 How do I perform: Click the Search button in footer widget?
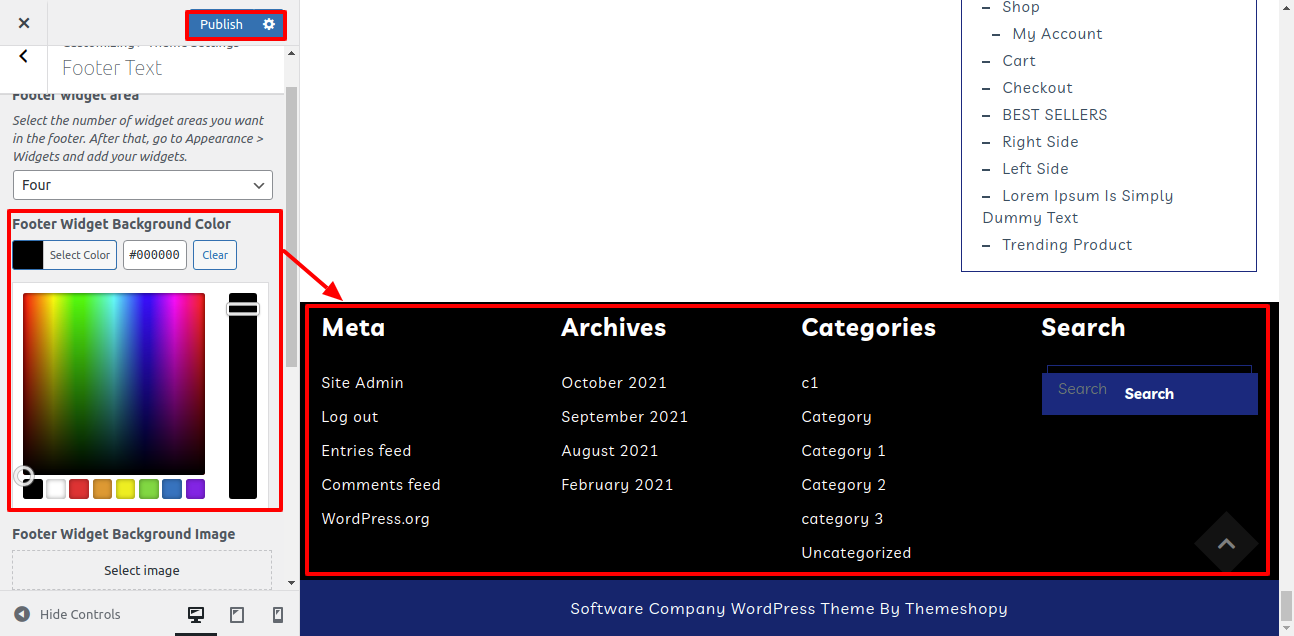click(1149, 394)
